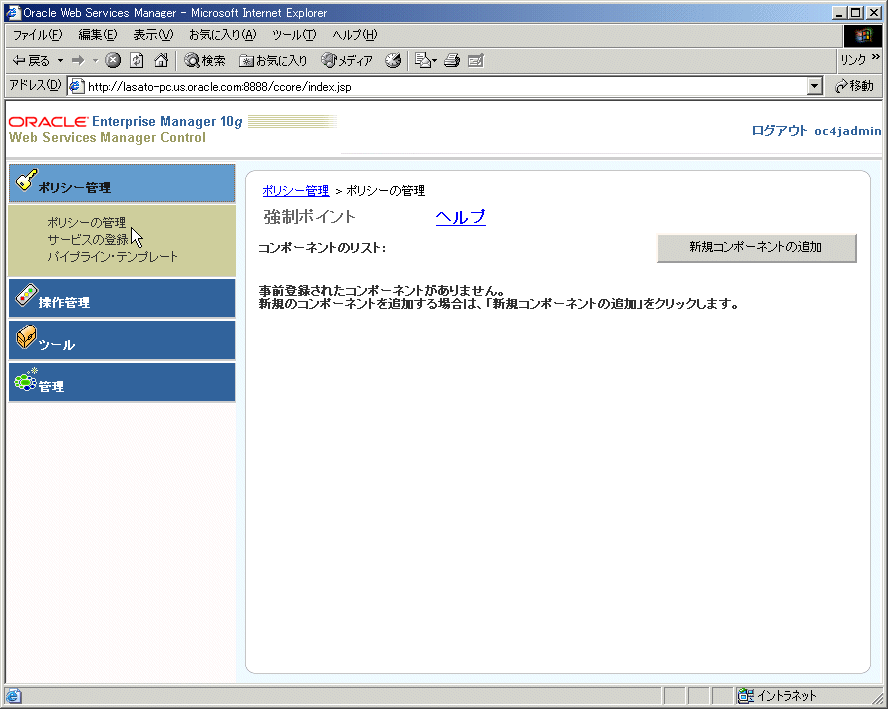The width and height of the screenshot is (888, 709).
Task: Click the Windows flag logo icon
Action: (863, 36)
